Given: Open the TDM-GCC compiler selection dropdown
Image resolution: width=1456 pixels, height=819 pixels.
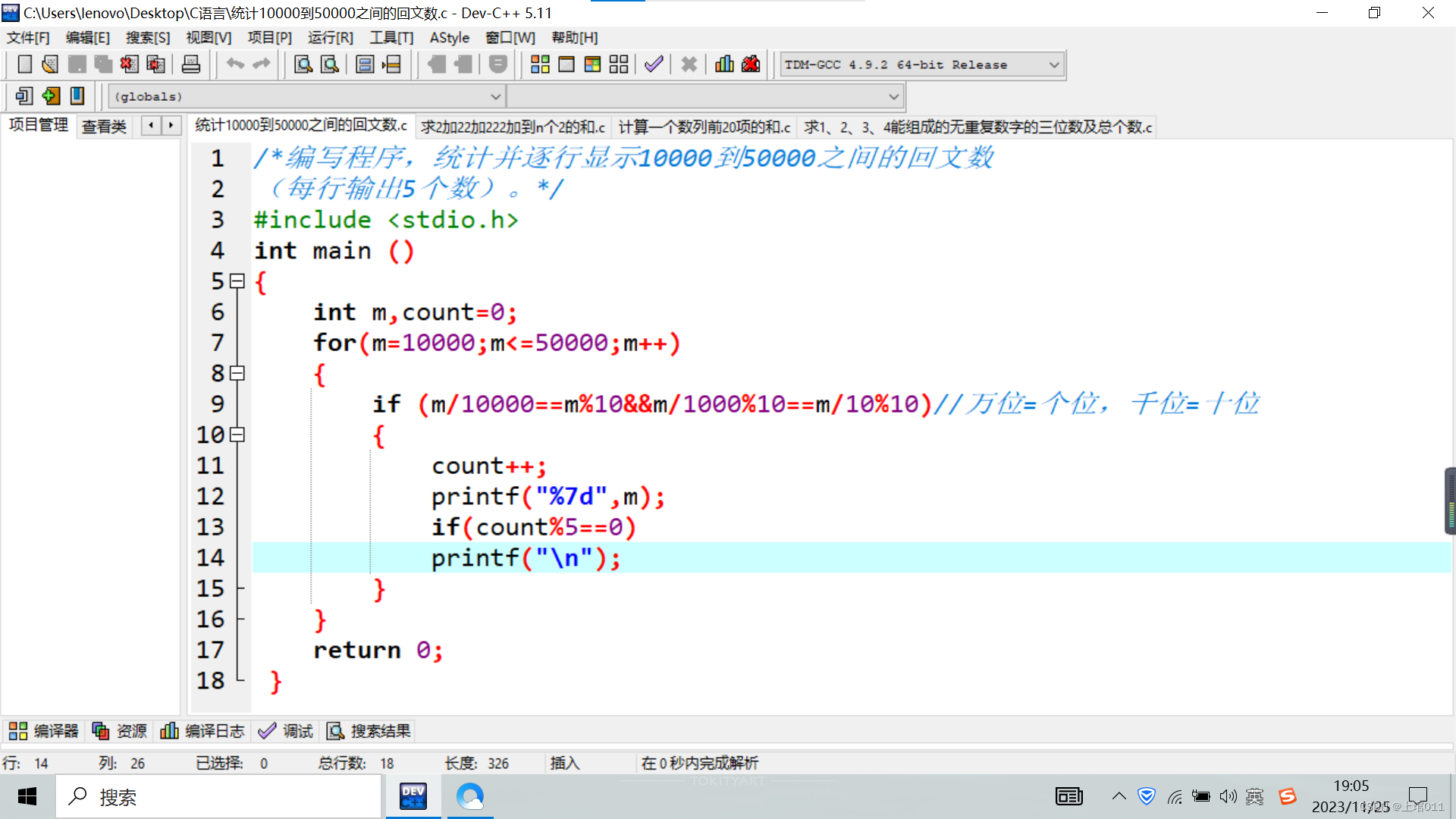Looking at the screenshot, I should click(x=1054, y=64).
